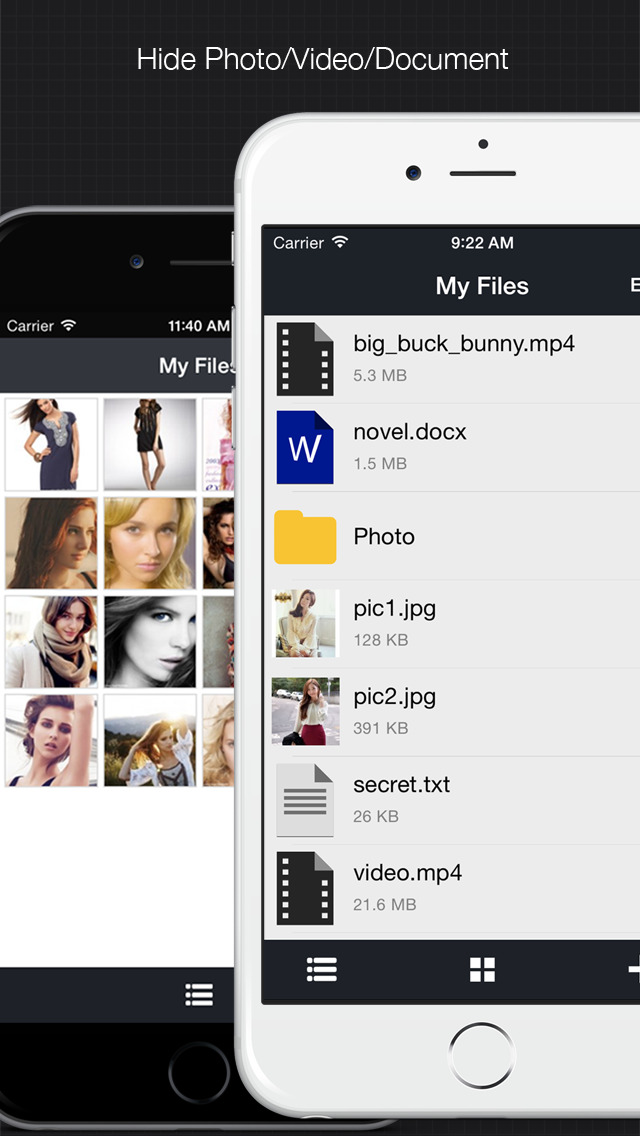Tap the novel.docx Word document icon

pyautogui.click(x=305, y=447)
